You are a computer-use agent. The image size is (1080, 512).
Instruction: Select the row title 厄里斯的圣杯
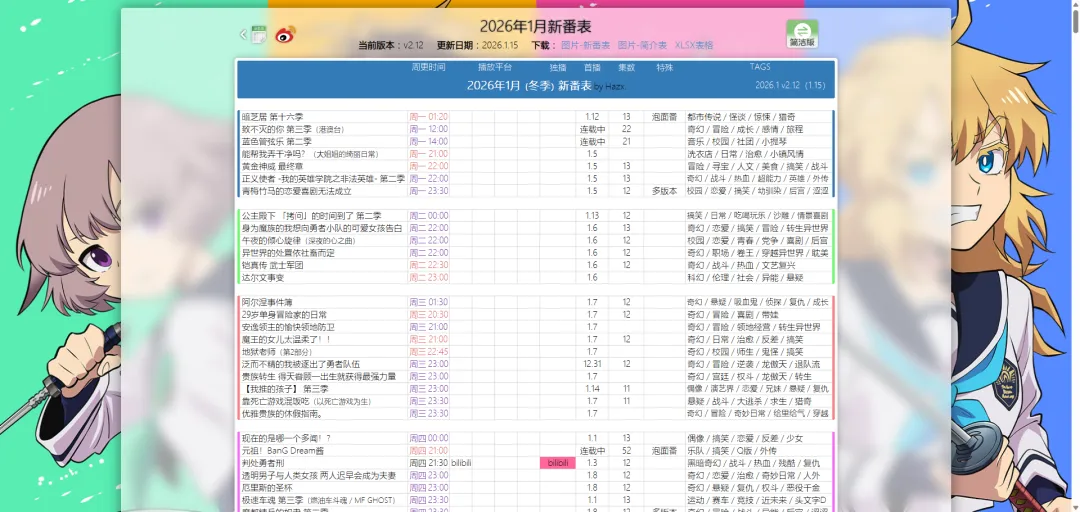pos(268,488)
